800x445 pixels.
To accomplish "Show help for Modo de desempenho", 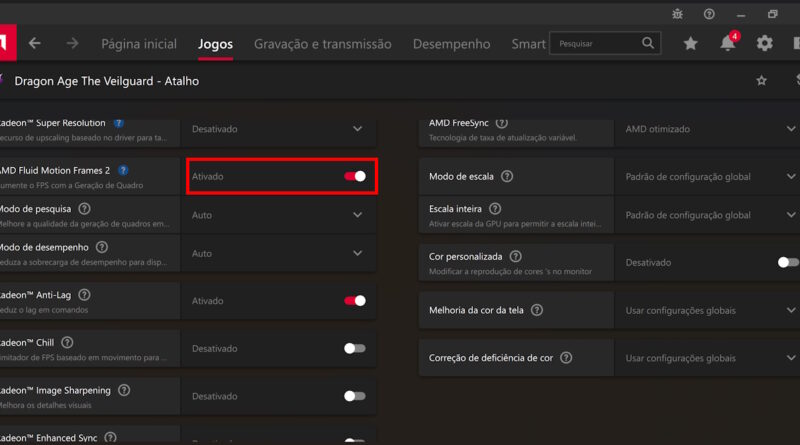I will [102, 247].
